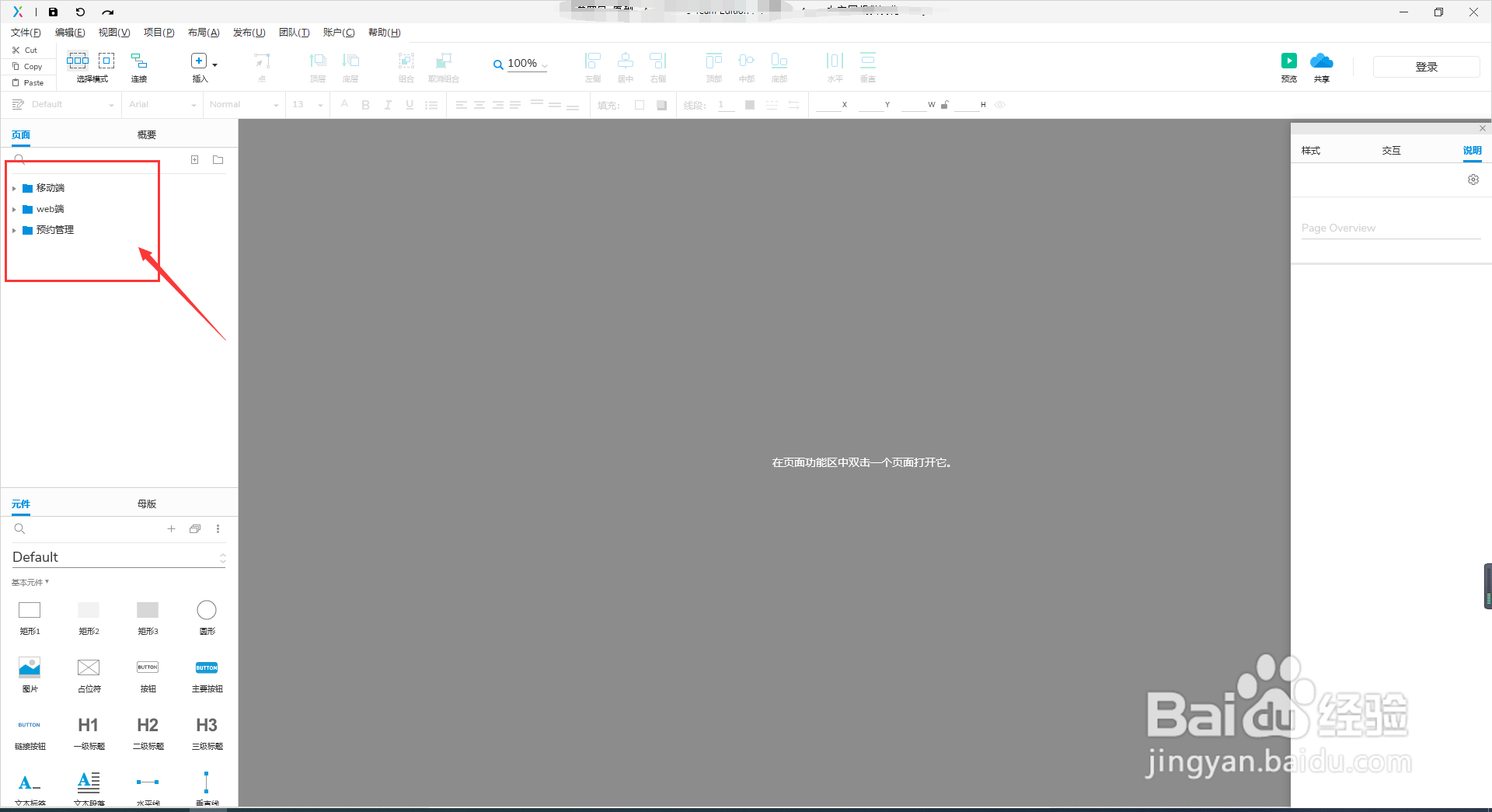Screen dimensions: 1492x812
Task: Open the 文件(F) menu
Action: point(26,33)
